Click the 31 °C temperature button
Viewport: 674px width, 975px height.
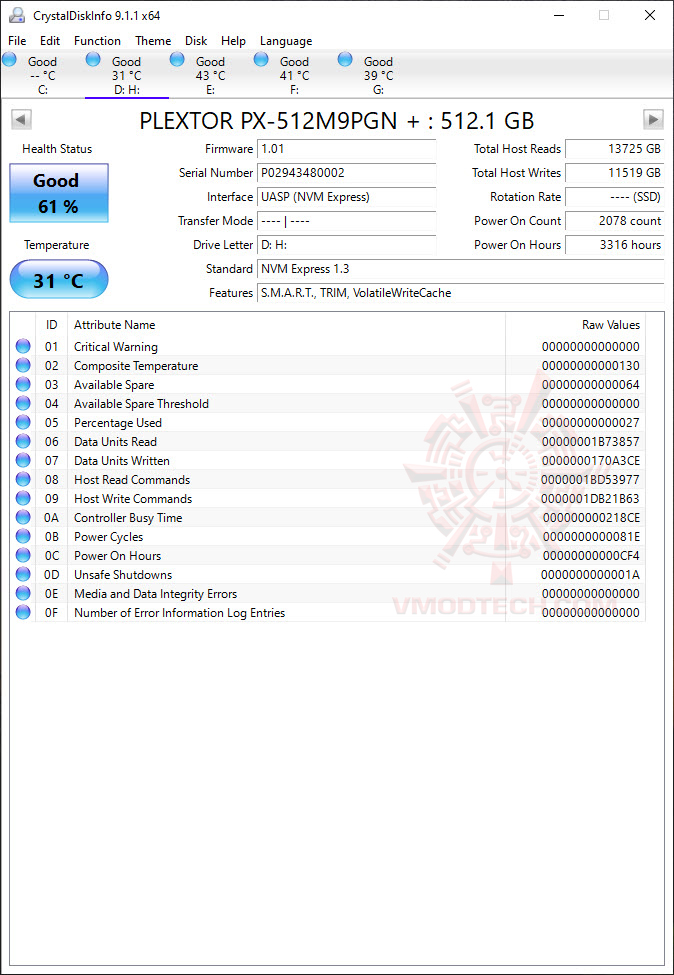coord(59,279)
